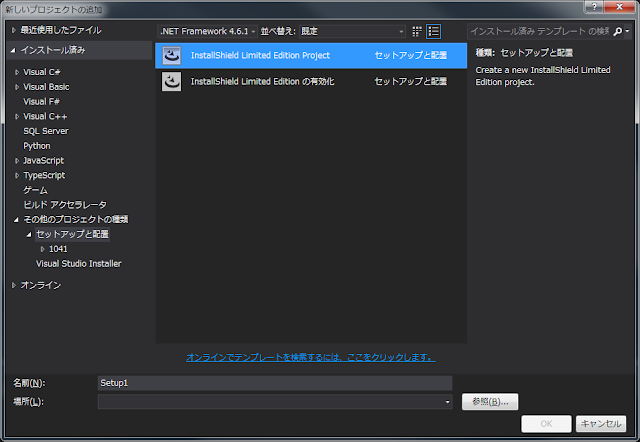
Task: Close the dialog with X button
Action: 620,7
